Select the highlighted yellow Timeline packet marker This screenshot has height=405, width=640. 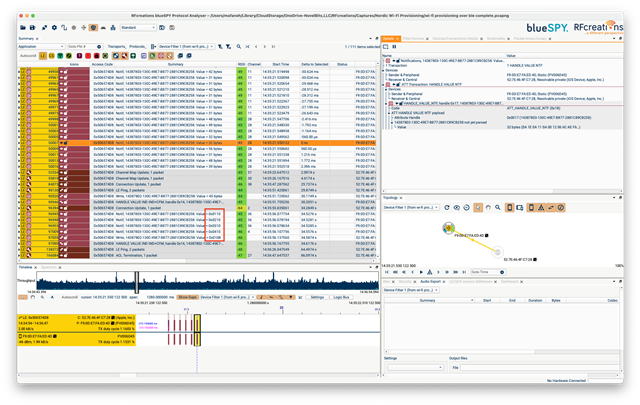(197, 330)
